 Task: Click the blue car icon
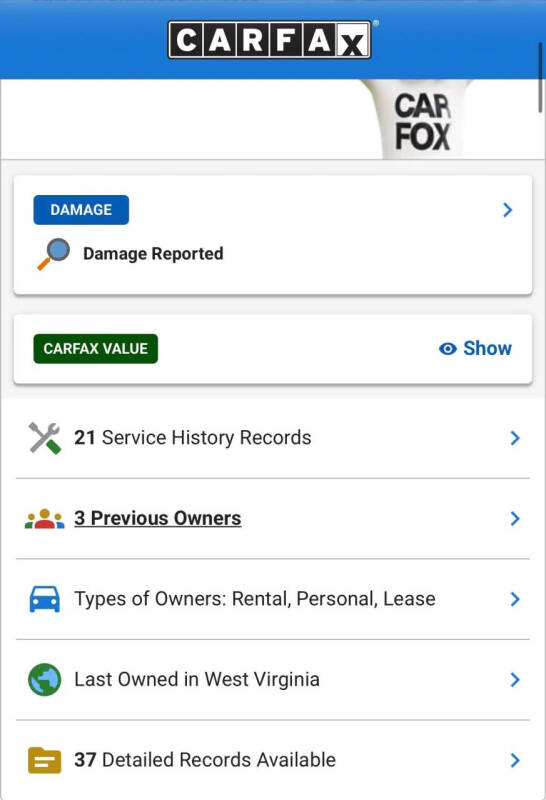click(x=44, y=599)
